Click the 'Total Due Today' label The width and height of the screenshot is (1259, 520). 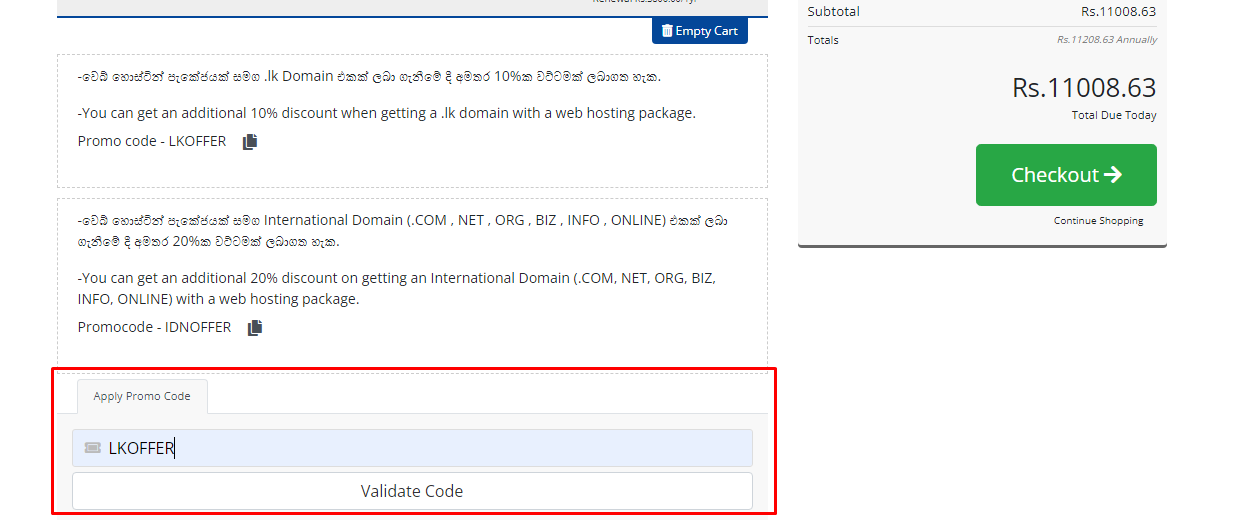[1113, 116]
